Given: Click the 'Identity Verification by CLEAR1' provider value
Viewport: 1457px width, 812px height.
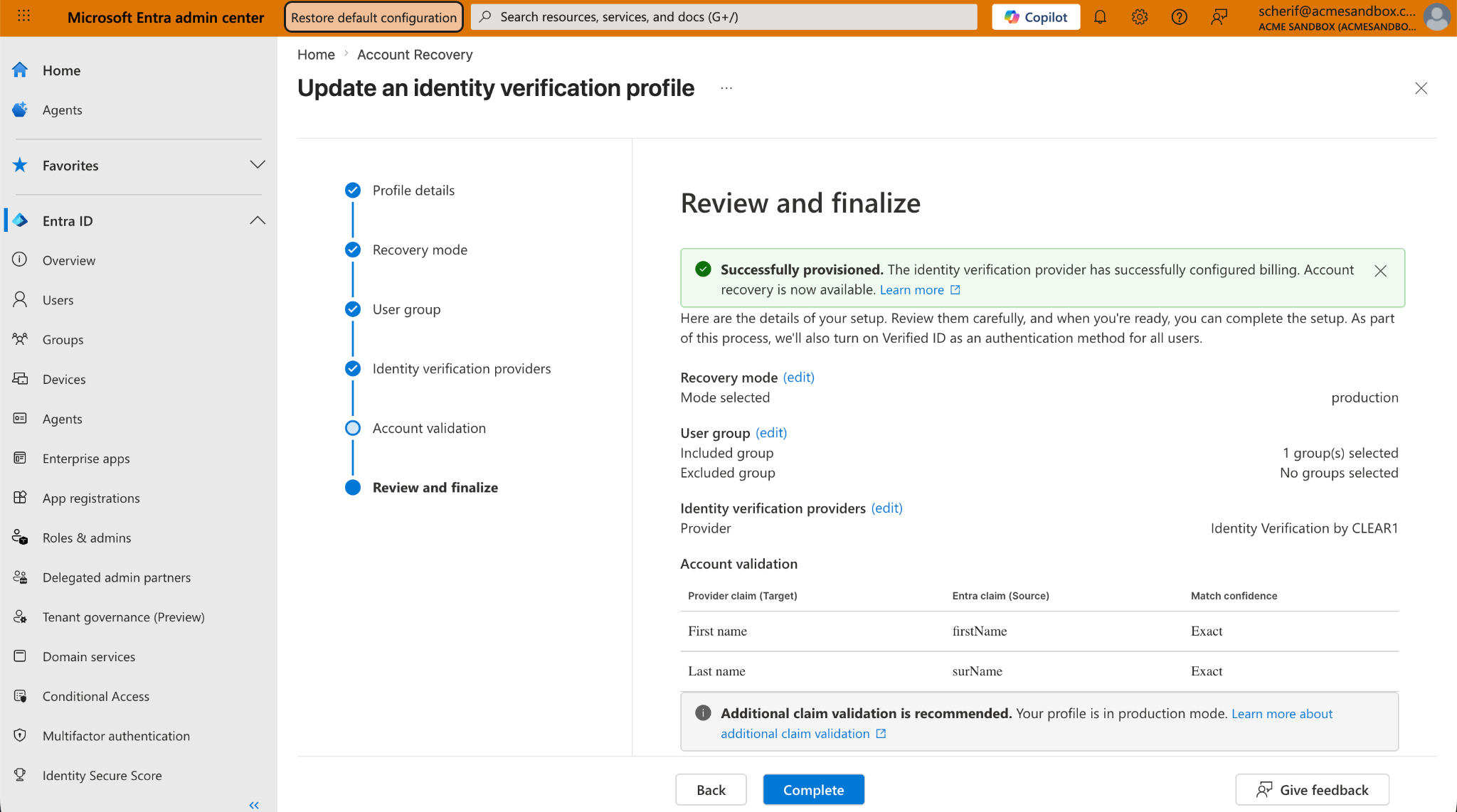Looking at the screenshot, I should point(1305,528).
